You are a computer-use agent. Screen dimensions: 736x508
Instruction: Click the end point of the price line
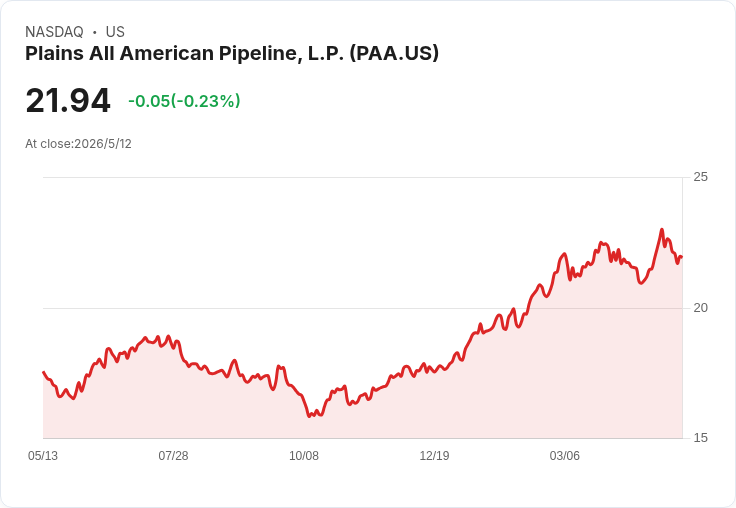(x=682, y=257)
